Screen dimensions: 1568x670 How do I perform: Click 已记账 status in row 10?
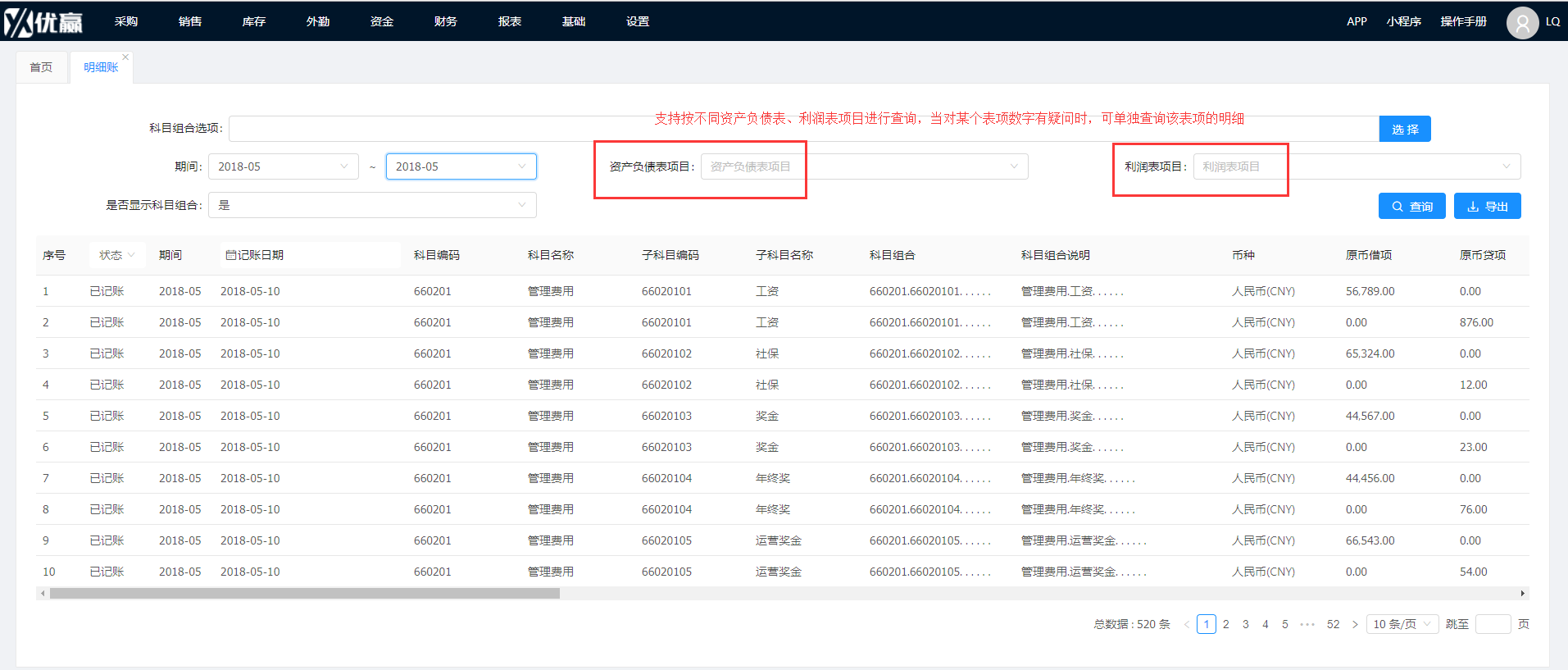[x=107, y=572]
